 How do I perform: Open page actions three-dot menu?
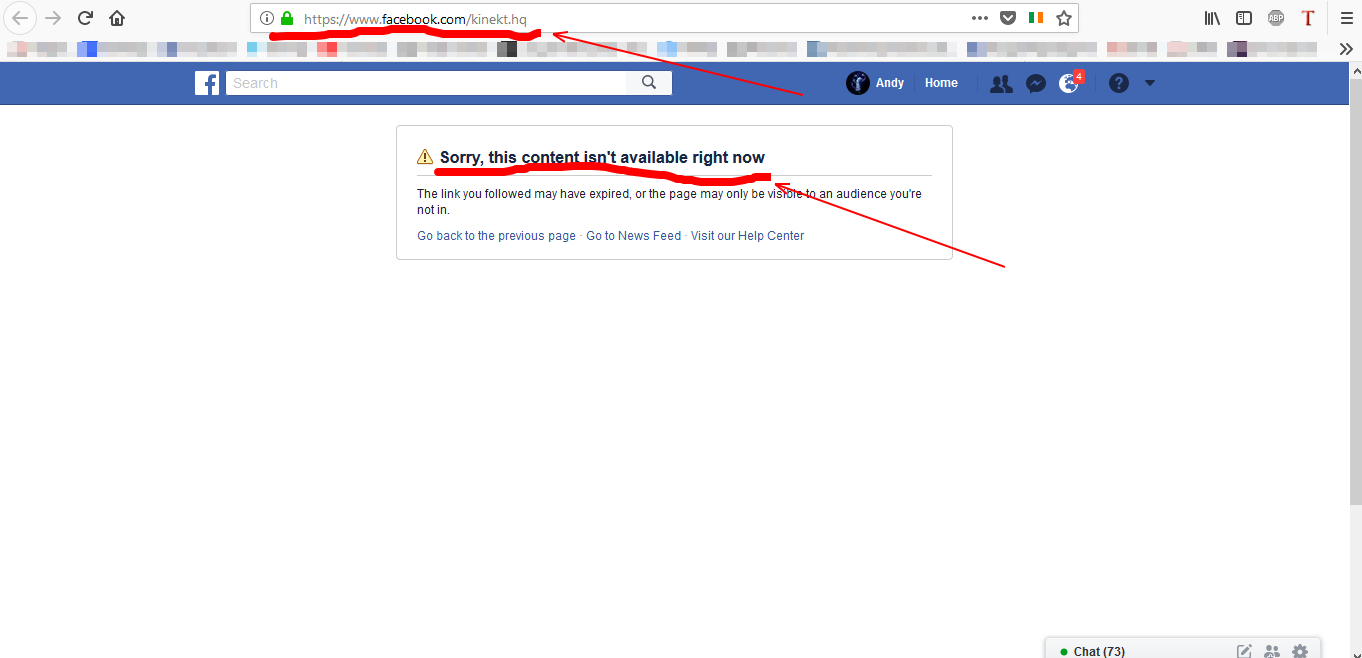pyautogui.click(x=980, y=18)
